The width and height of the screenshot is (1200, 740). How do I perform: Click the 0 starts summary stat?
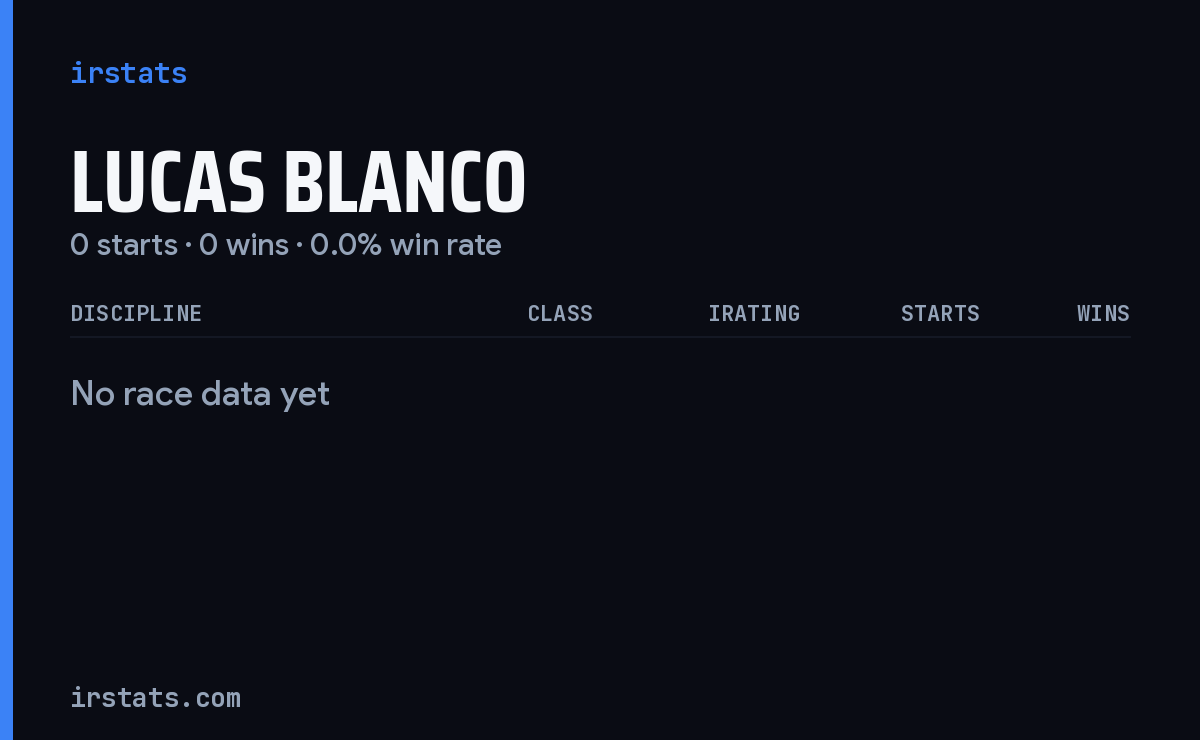pyautogui.click(x=124, y=245)
